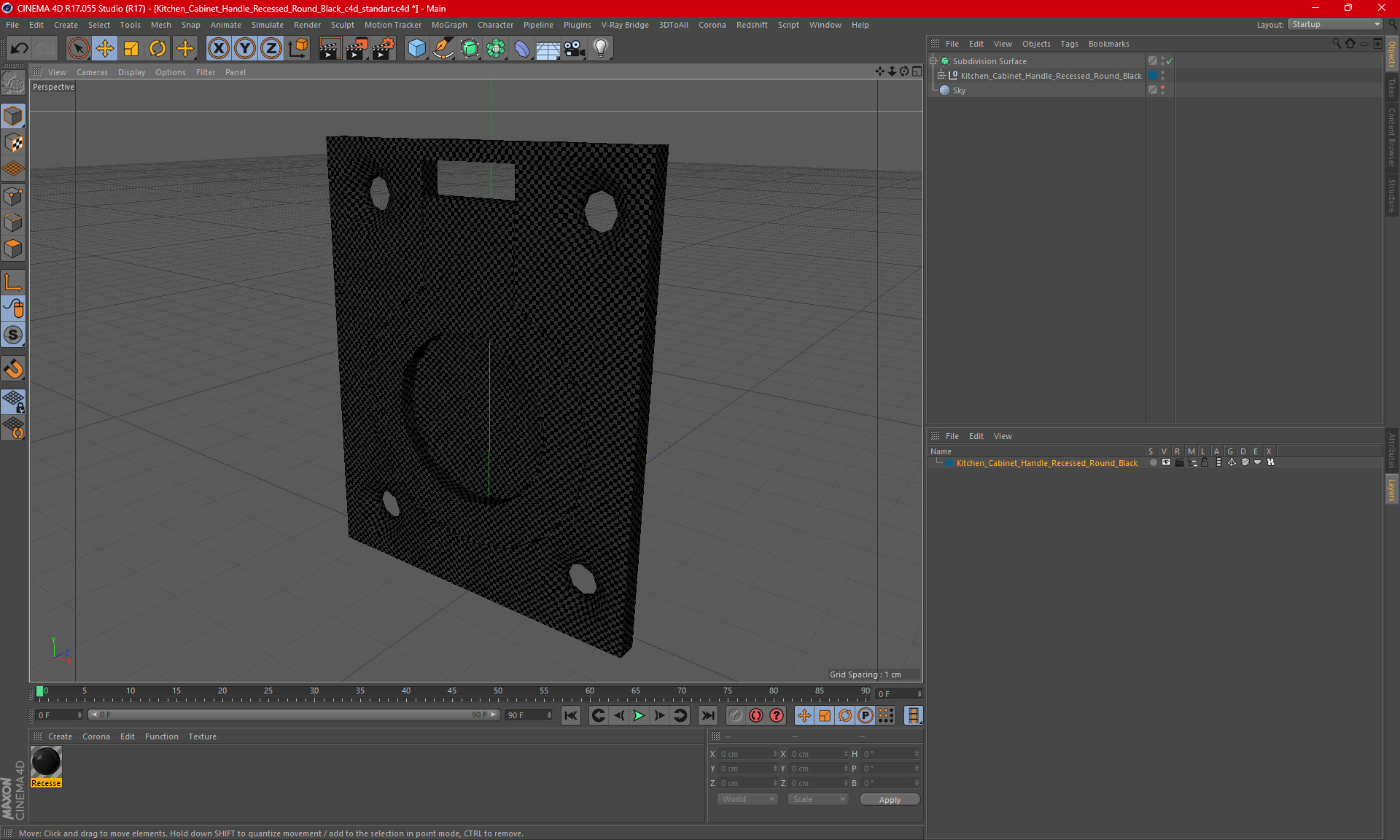Toggle coordinate system icon
Viewport: 1400px width, 840px height.
297,48
